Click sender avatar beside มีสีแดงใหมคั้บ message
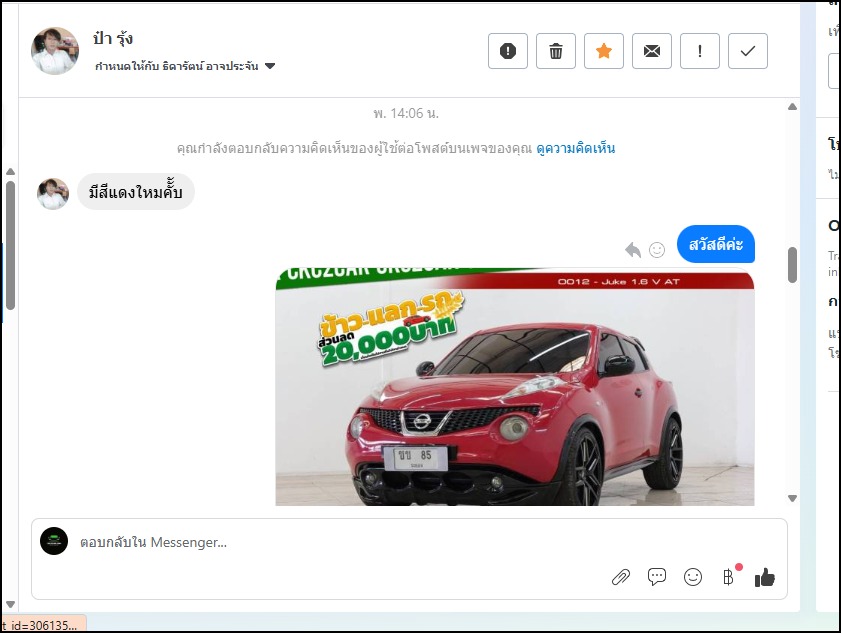 pyautogui.click(x=53, y=194)
